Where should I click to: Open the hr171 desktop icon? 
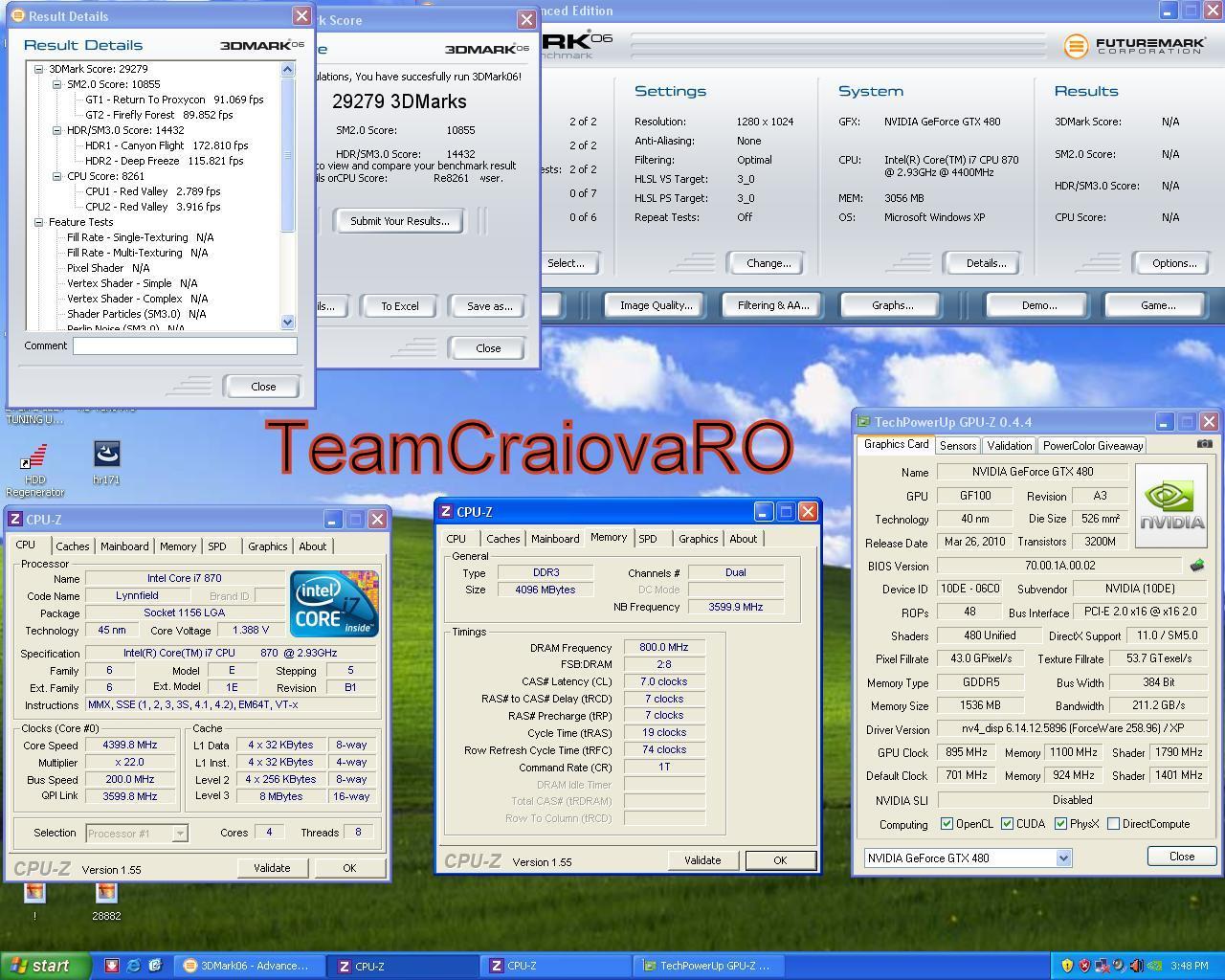[x=106, y=463]
